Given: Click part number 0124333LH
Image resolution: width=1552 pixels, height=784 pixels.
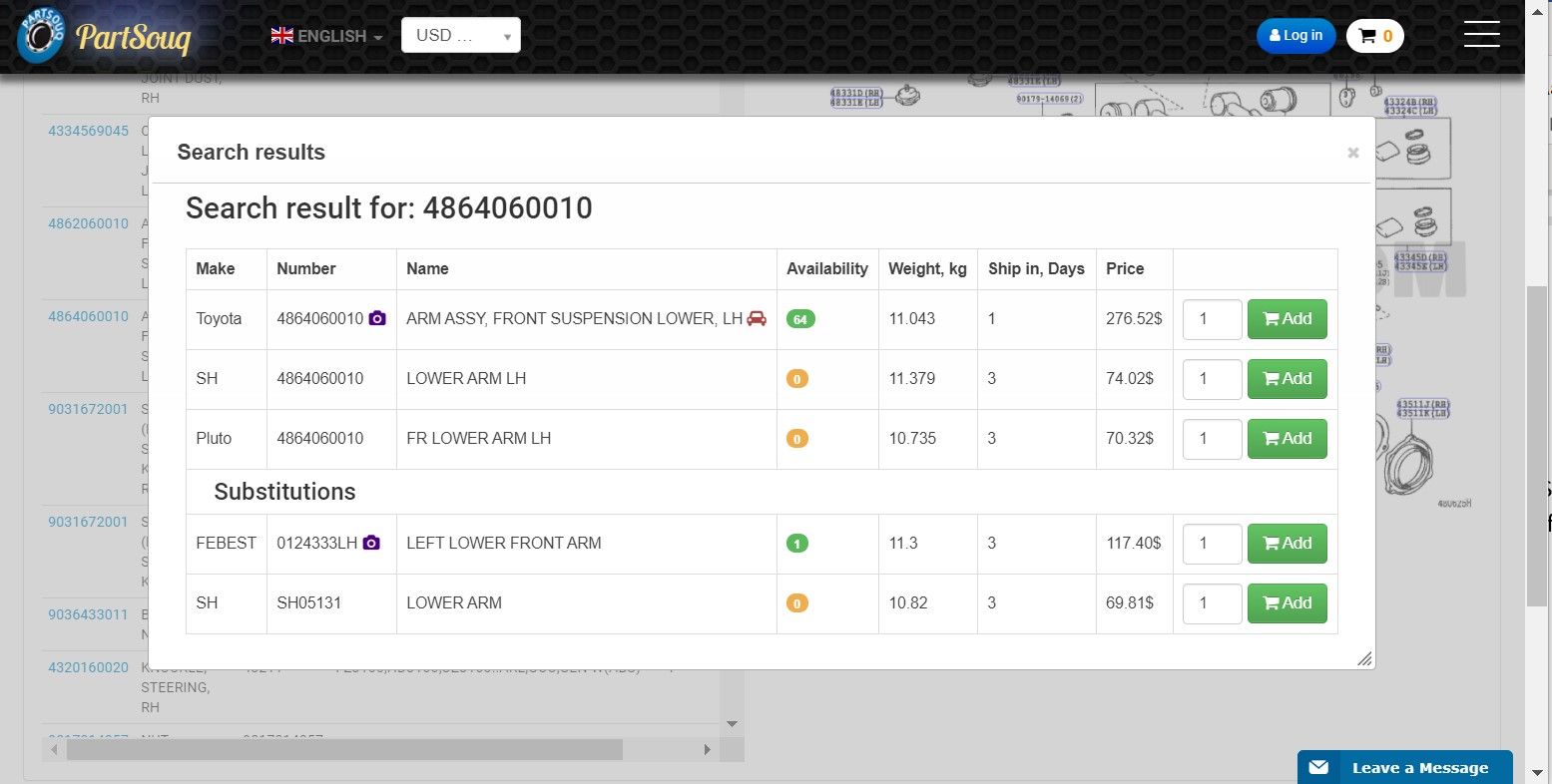Looking at the screenshot, I should [x=316, y=543].
